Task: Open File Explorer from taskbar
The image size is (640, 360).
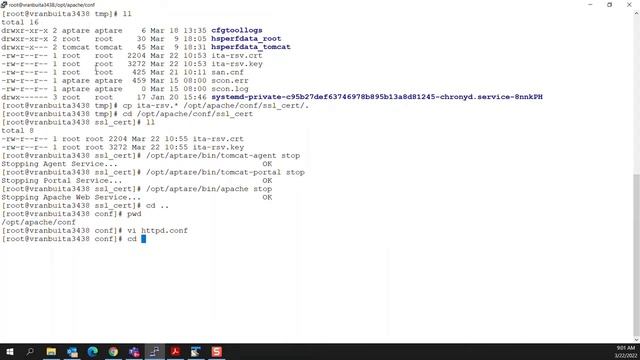Action: pyautogui.click(x=51, y=351)
